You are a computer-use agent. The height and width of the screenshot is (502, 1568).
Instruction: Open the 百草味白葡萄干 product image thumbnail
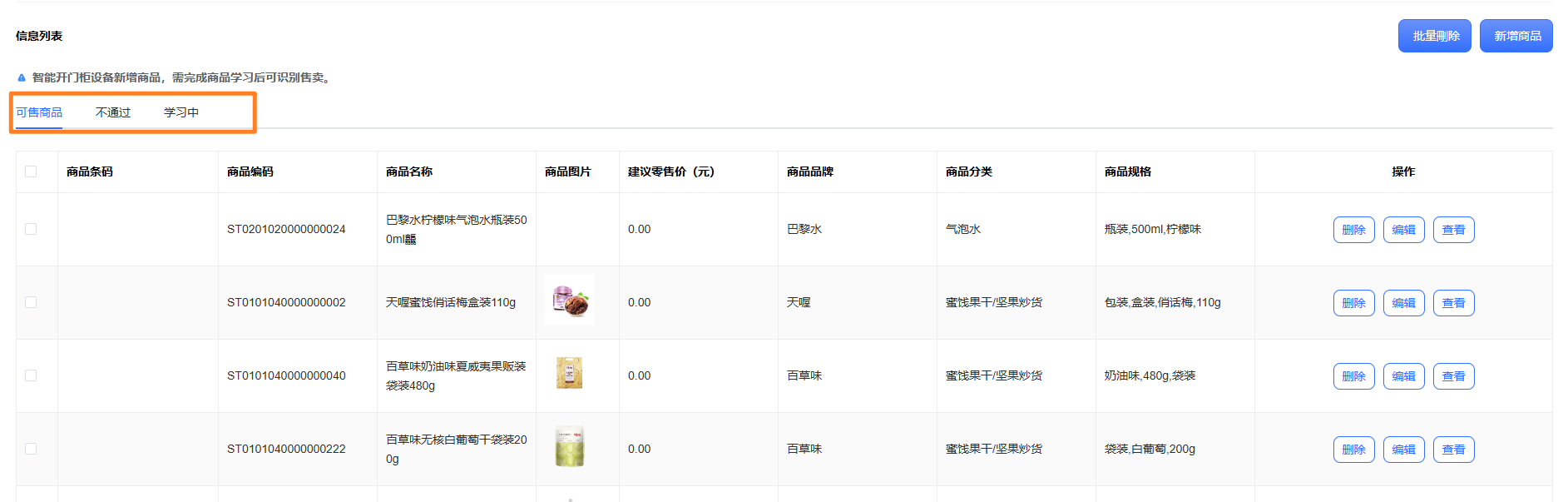570,446
